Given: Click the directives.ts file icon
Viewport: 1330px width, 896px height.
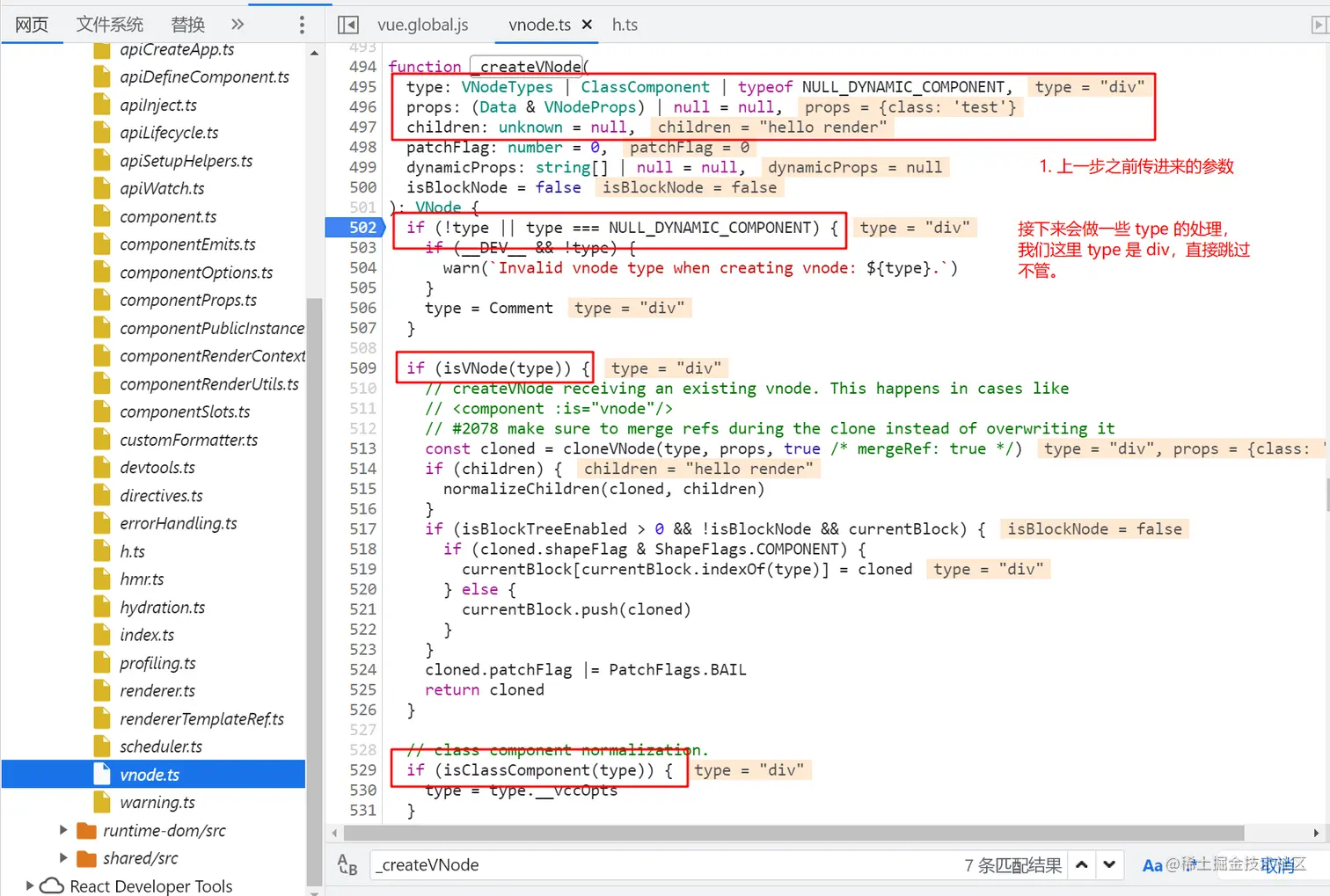Looking at the screenshot, I should tap(102, 496).
